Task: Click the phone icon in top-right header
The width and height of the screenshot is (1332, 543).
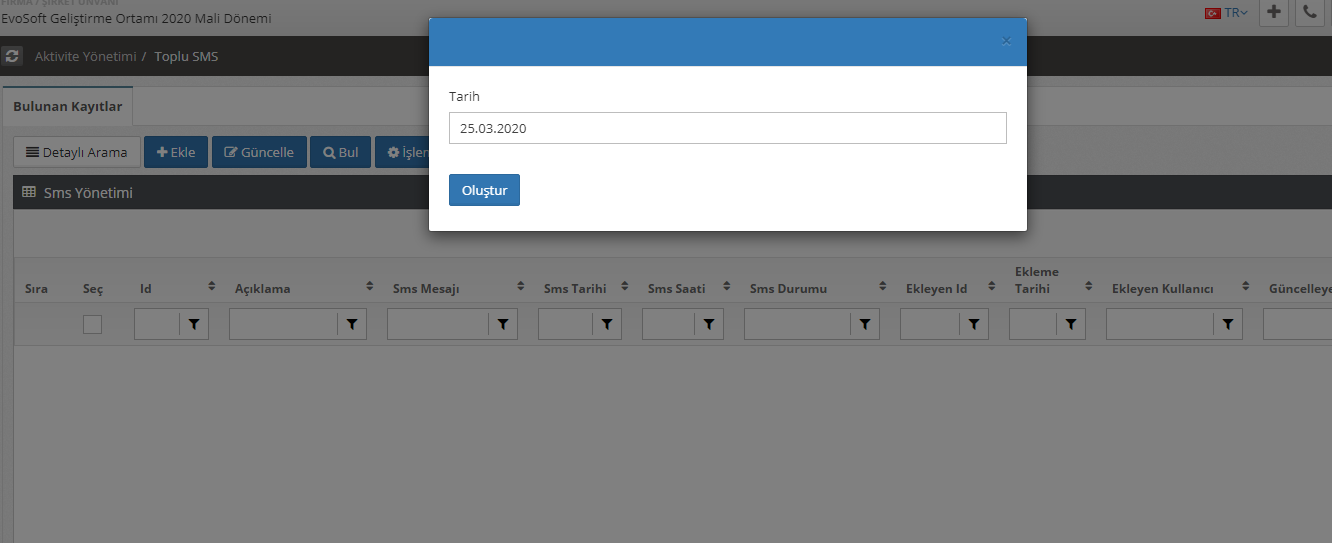Action: [1310, 13]
